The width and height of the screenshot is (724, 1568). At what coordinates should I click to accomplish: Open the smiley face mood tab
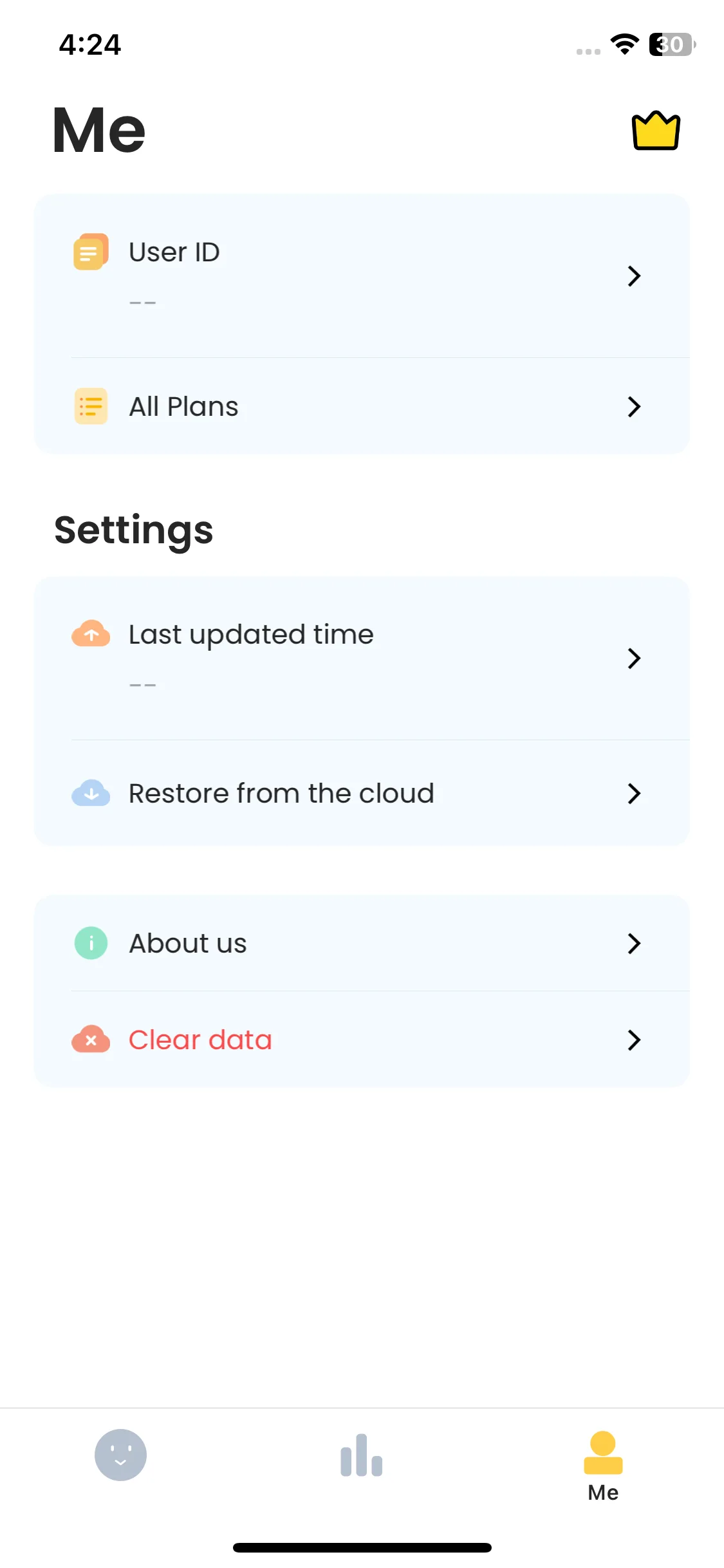120,1455
